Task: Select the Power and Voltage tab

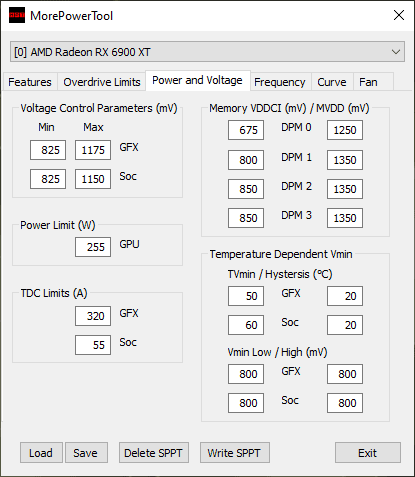Action: click(x=197, y=80)
